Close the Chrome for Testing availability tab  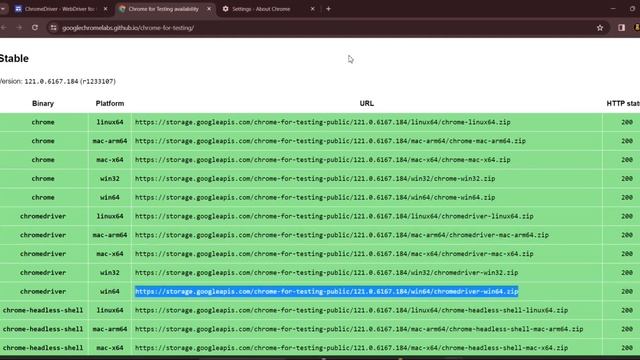[x=209, y=9]
